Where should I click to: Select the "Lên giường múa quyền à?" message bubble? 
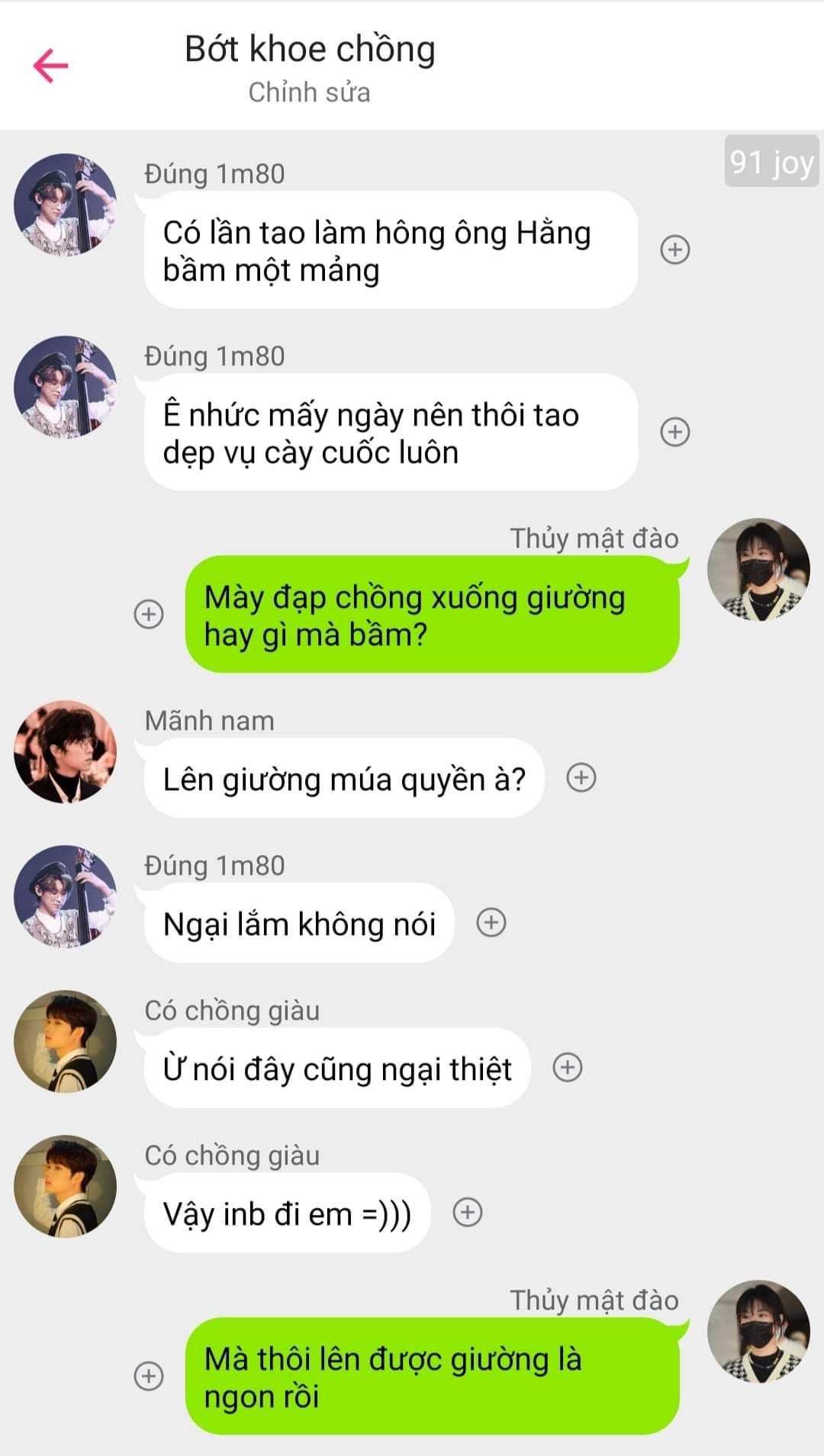point(344,778)
